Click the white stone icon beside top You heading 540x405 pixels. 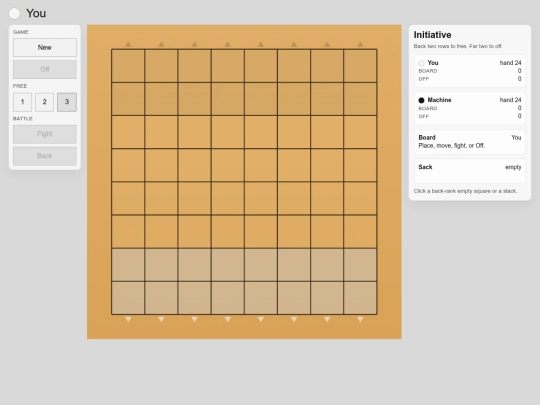[x=14, y=13]
